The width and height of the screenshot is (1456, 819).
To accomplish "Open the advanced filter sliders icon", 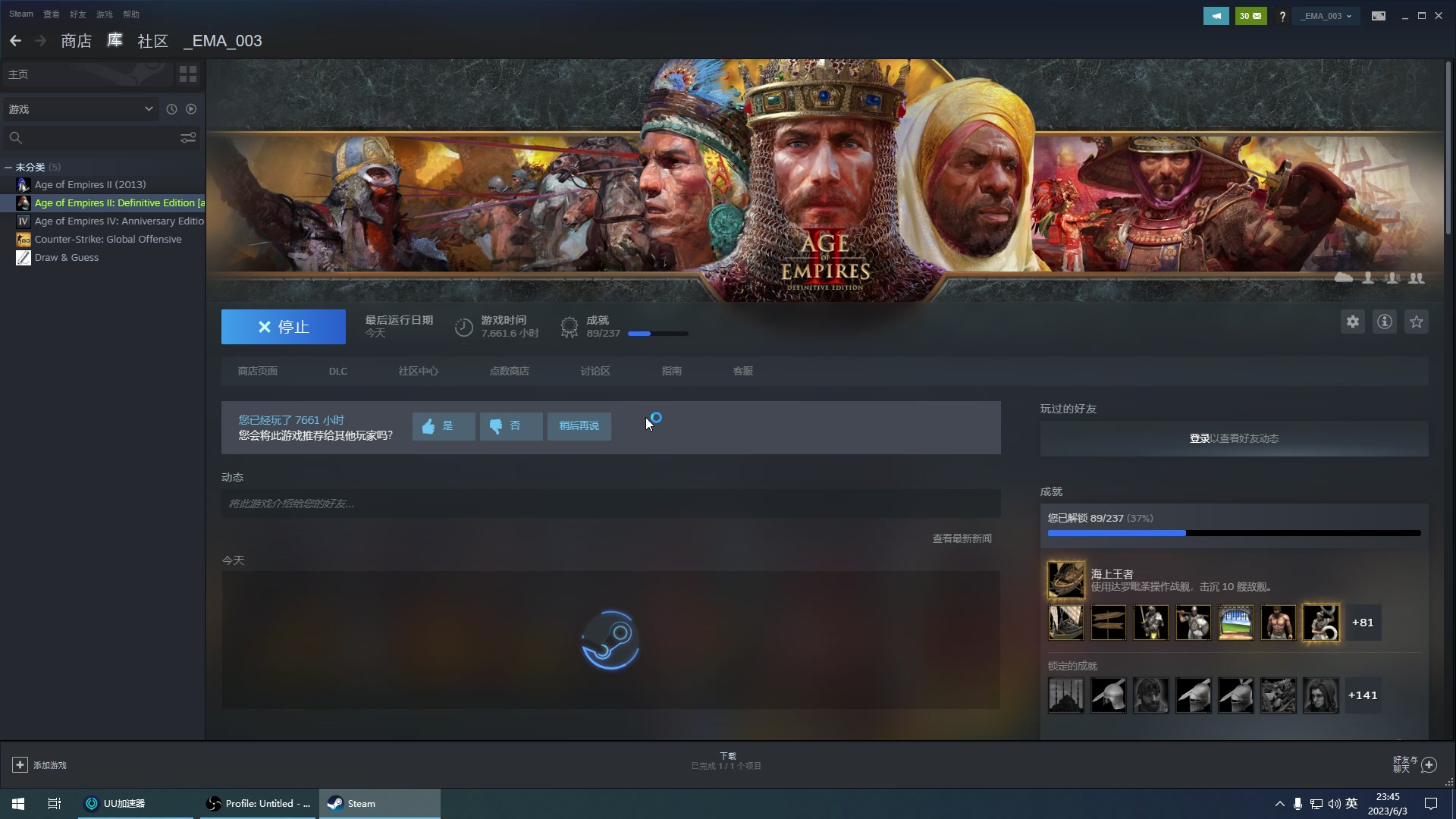I will click(x=188, y=137).
